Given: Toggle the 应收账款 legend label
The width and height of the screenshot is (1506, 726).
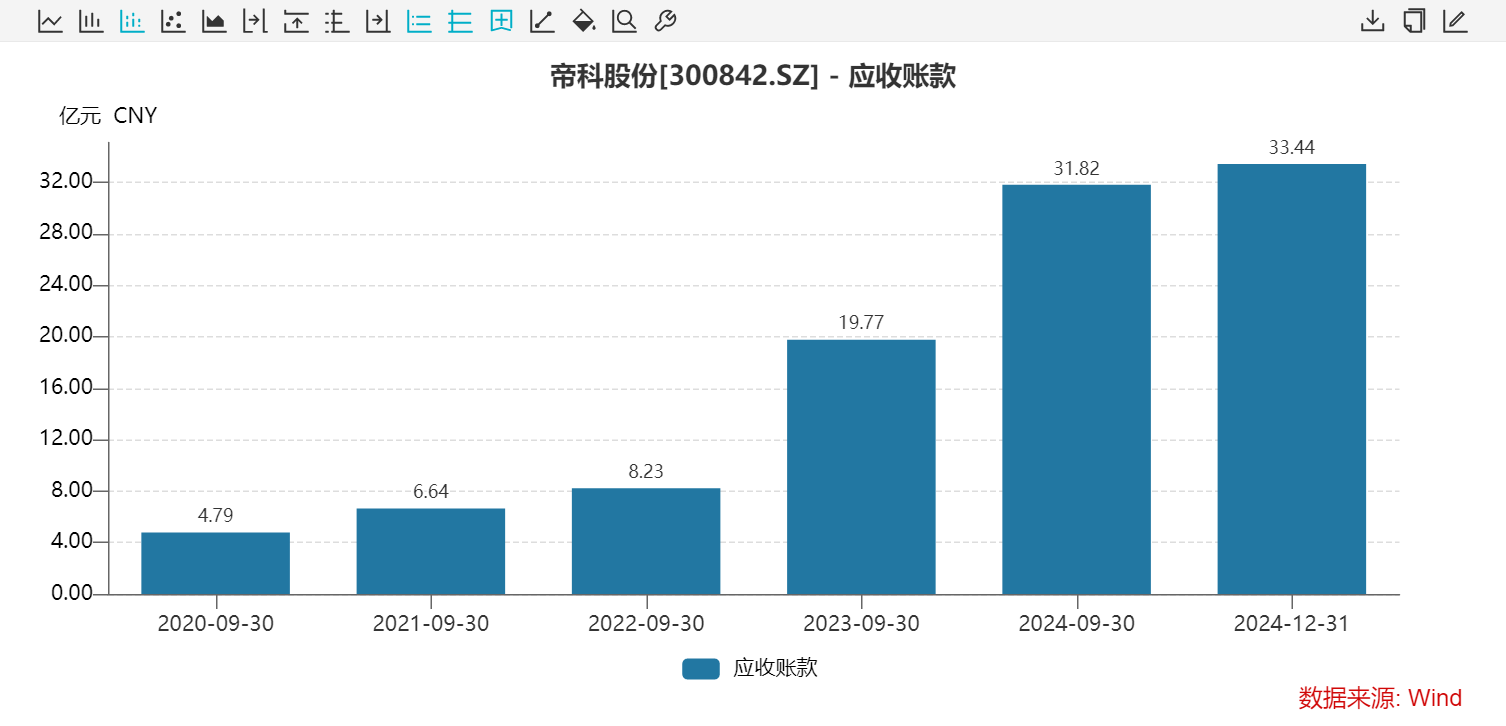Looking at the screenshot, I should [x=776, y=668].
